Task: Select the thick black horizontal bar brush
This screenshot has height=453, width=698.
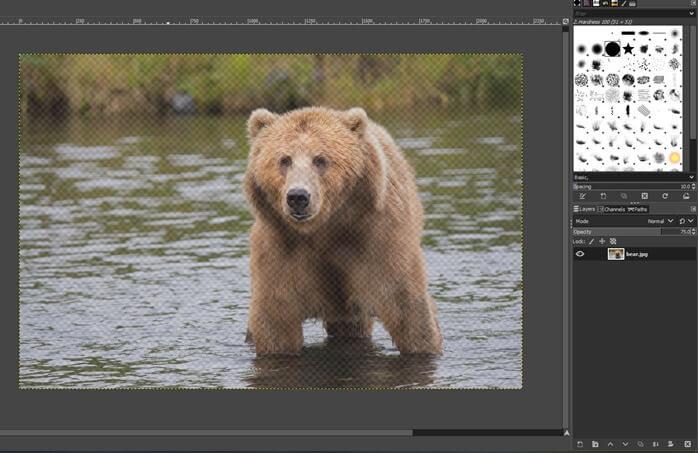Action: point(628,33)
